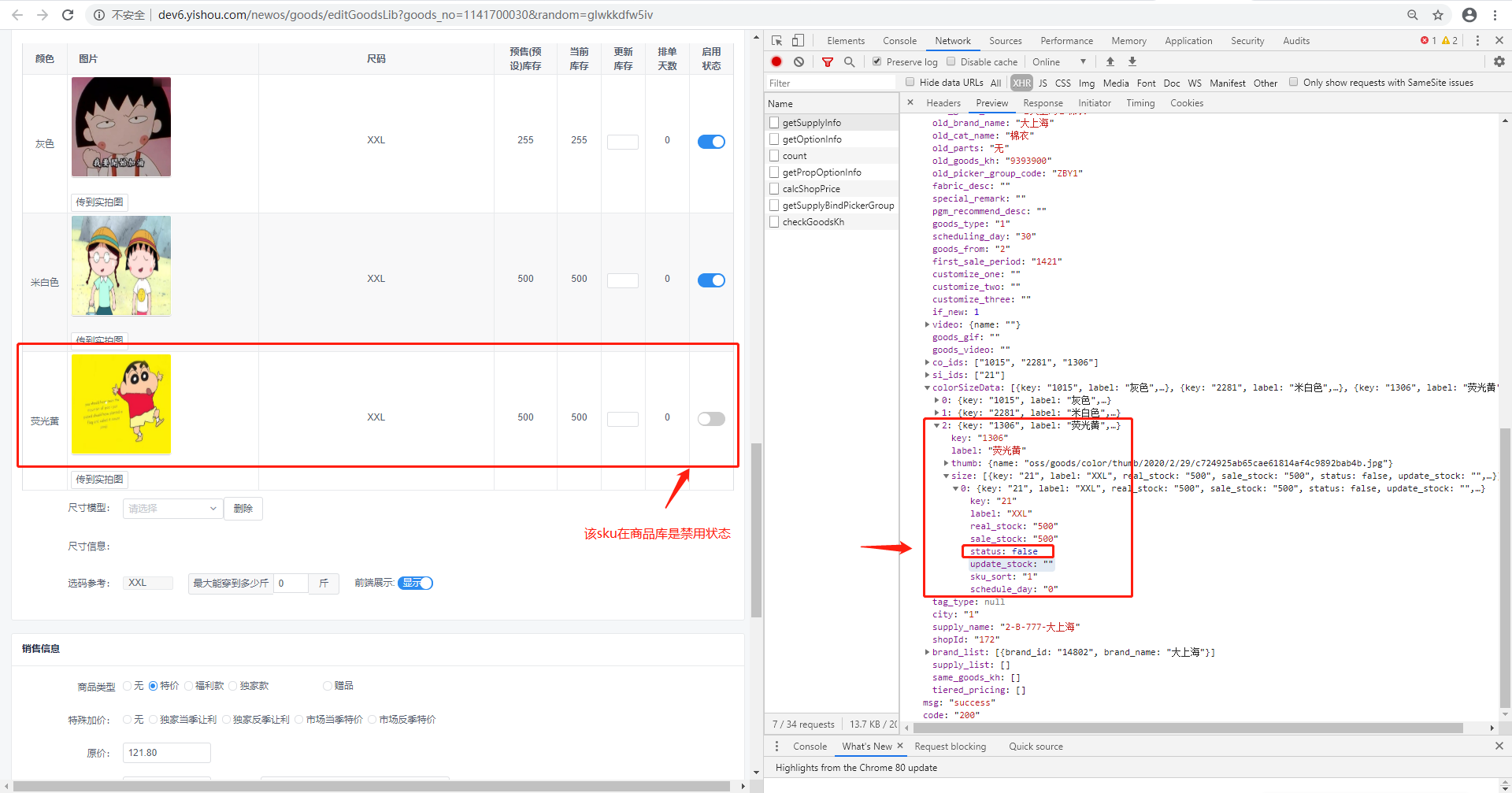1512x793 pixels.
Task: Open Network settings gear icon
Action: pos(1499,61)
